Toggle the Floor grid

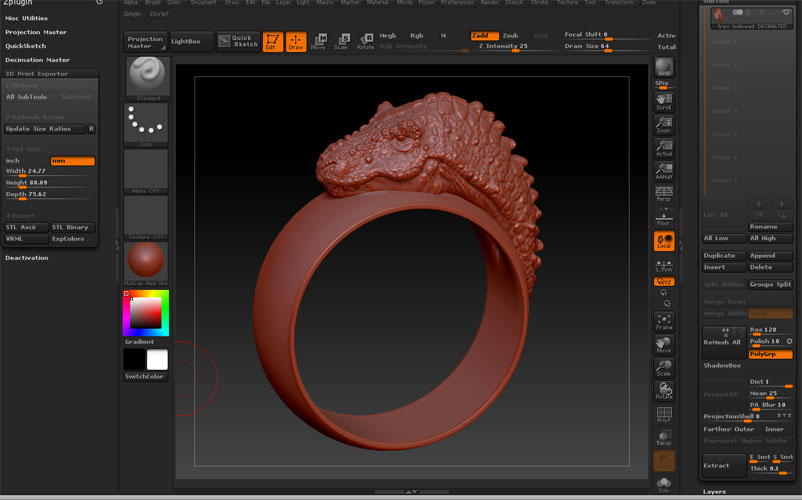[664, 217]
